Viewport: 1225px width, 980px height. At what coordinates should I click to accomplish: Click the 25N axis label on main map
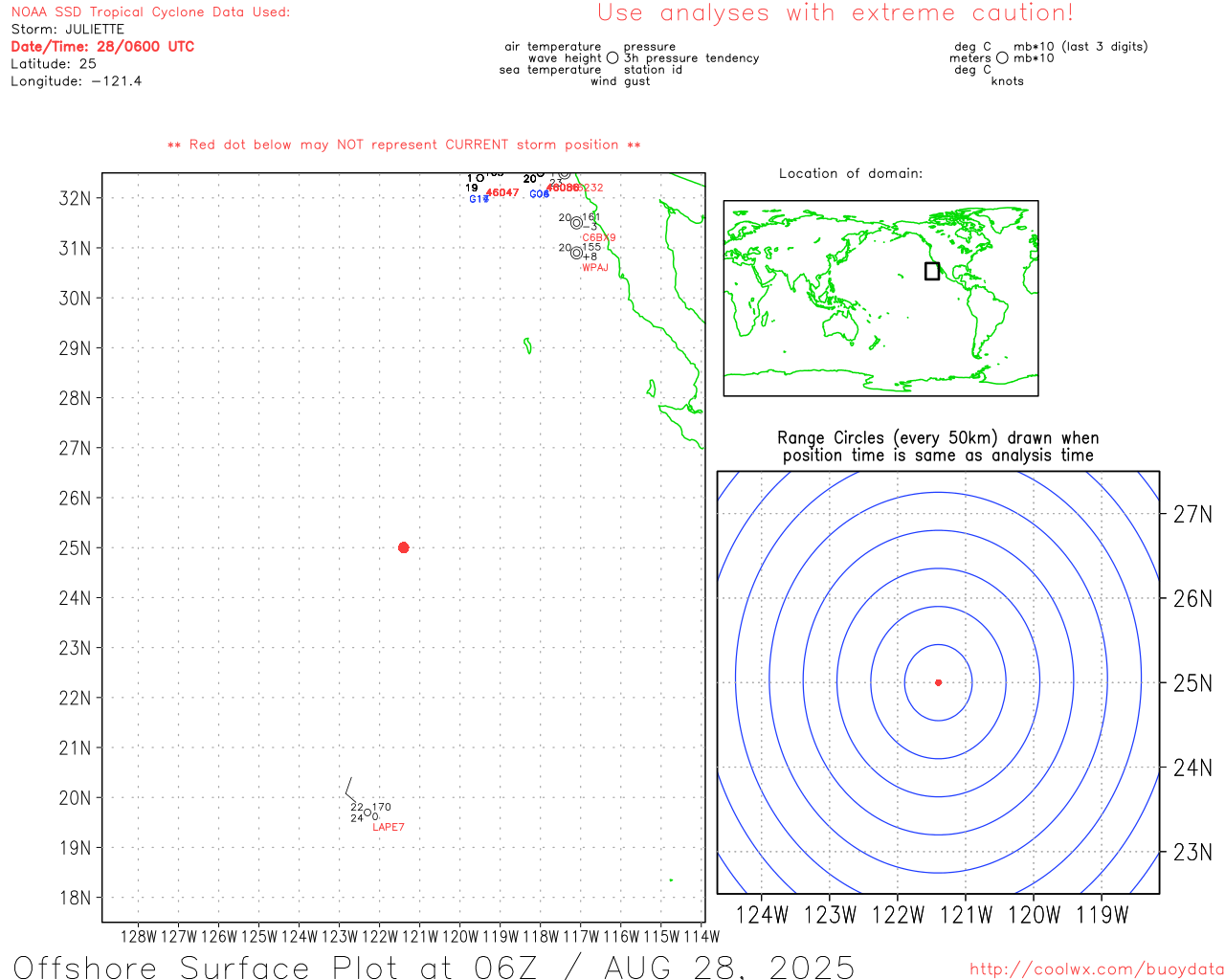coord(75,548)
